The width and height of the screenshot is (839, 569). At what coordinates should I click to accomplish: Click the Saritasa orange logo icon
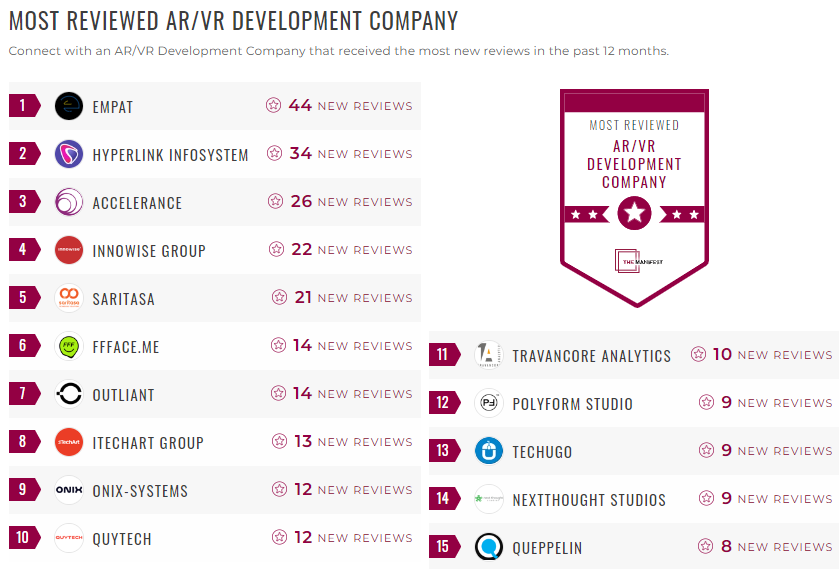(69, 298)
